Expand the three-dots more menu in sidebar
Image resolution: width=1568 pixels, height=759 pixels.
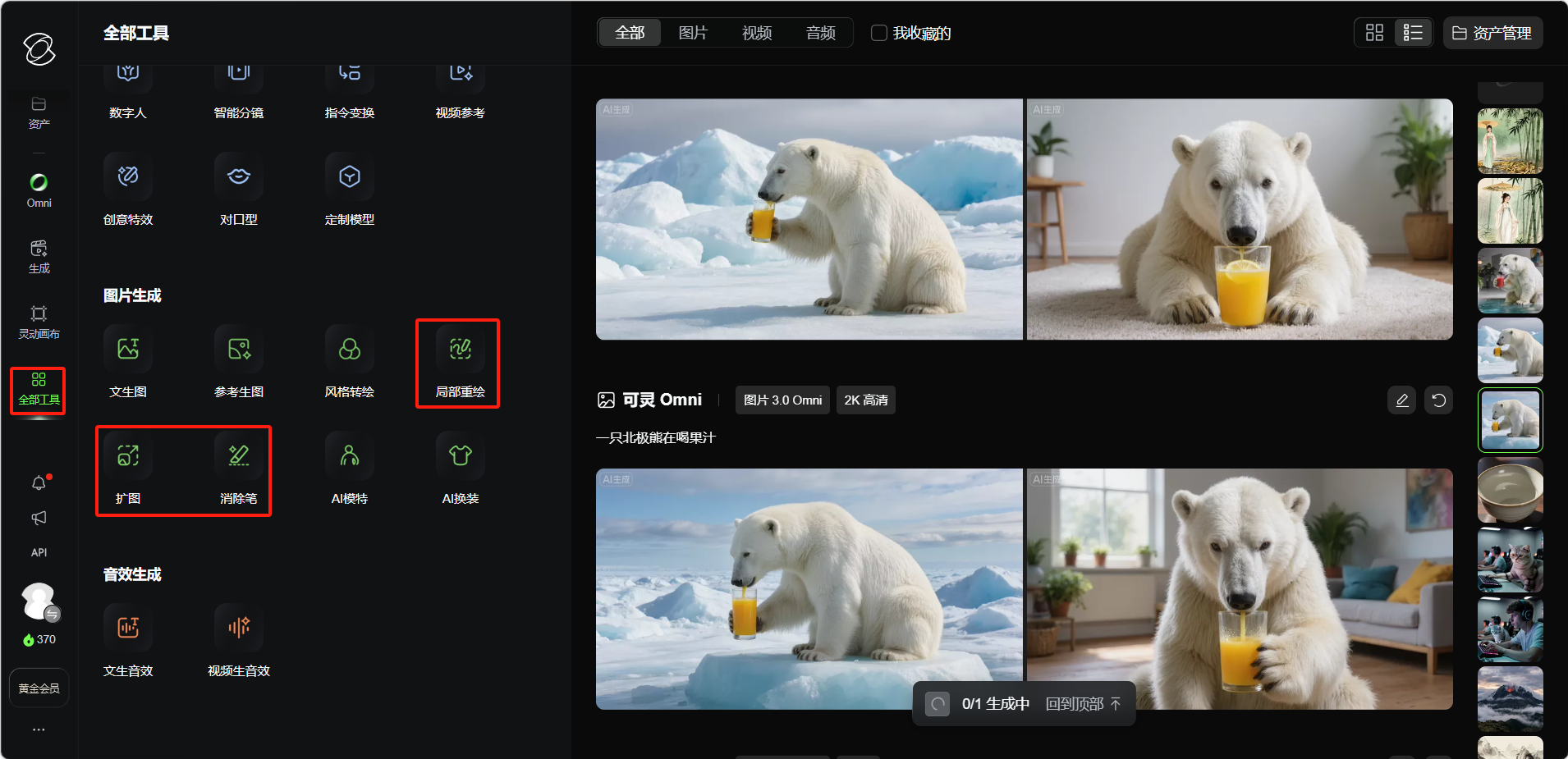pyautogui.click(x=39, y=729)
